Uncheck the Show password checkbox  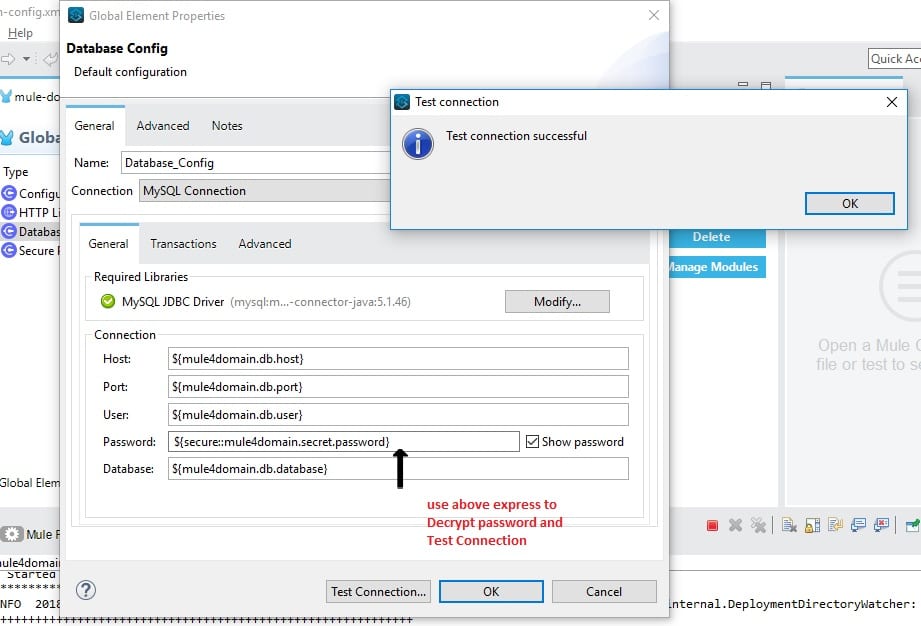532,442
